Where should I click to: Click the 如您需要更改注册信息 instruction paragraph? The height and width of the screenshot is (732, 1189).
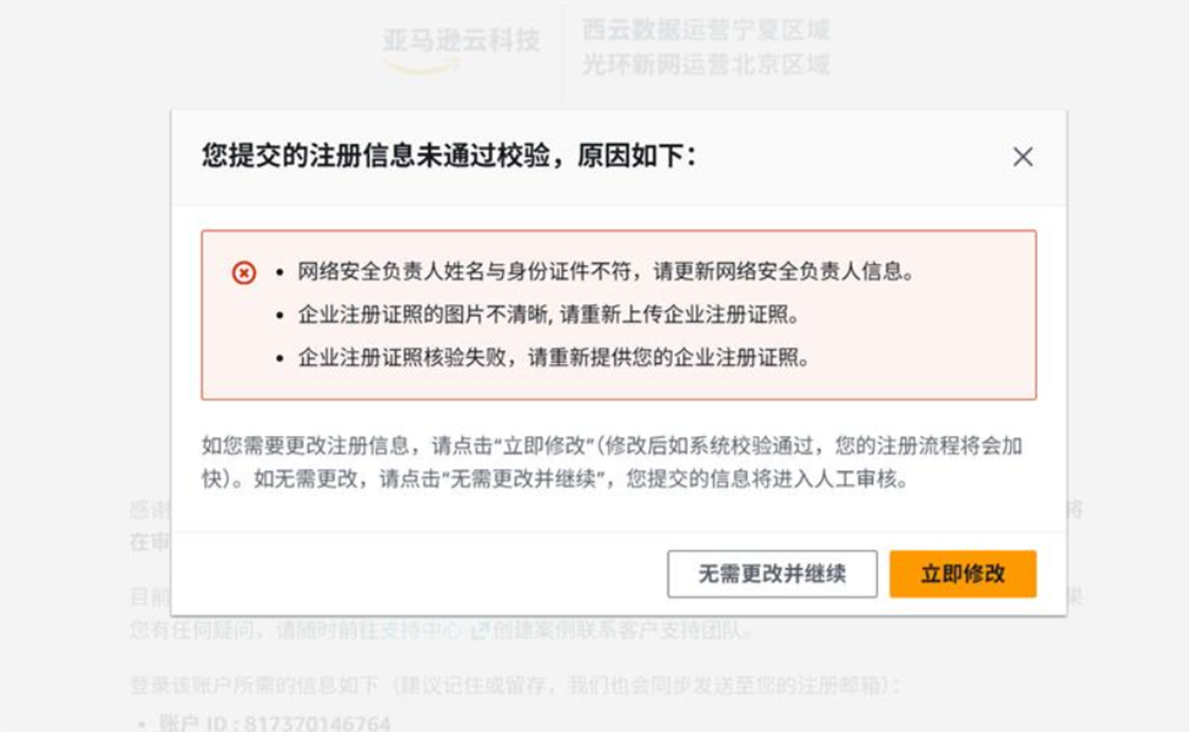[612, 462]
